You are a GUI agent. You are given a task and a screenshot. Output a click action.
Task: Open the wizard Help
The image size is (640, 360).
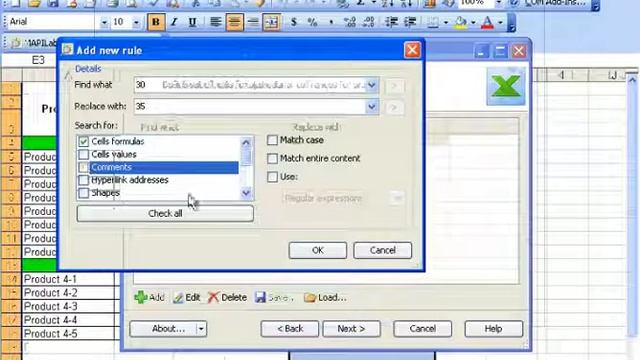pos(493,329)
